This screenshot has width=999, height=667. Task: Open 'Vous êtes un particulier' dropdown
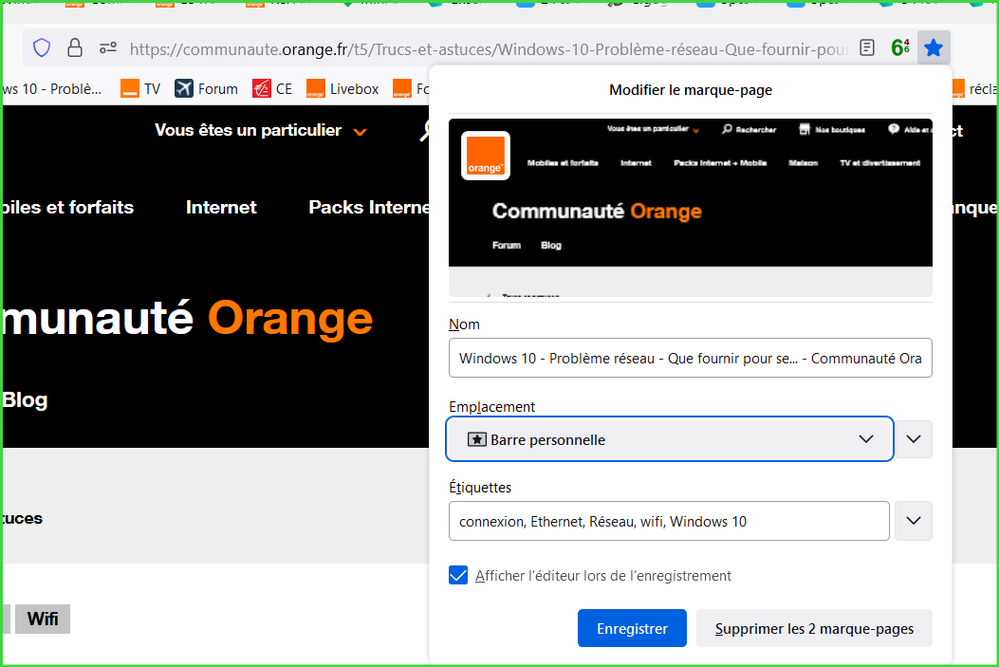tap(260, 131)
